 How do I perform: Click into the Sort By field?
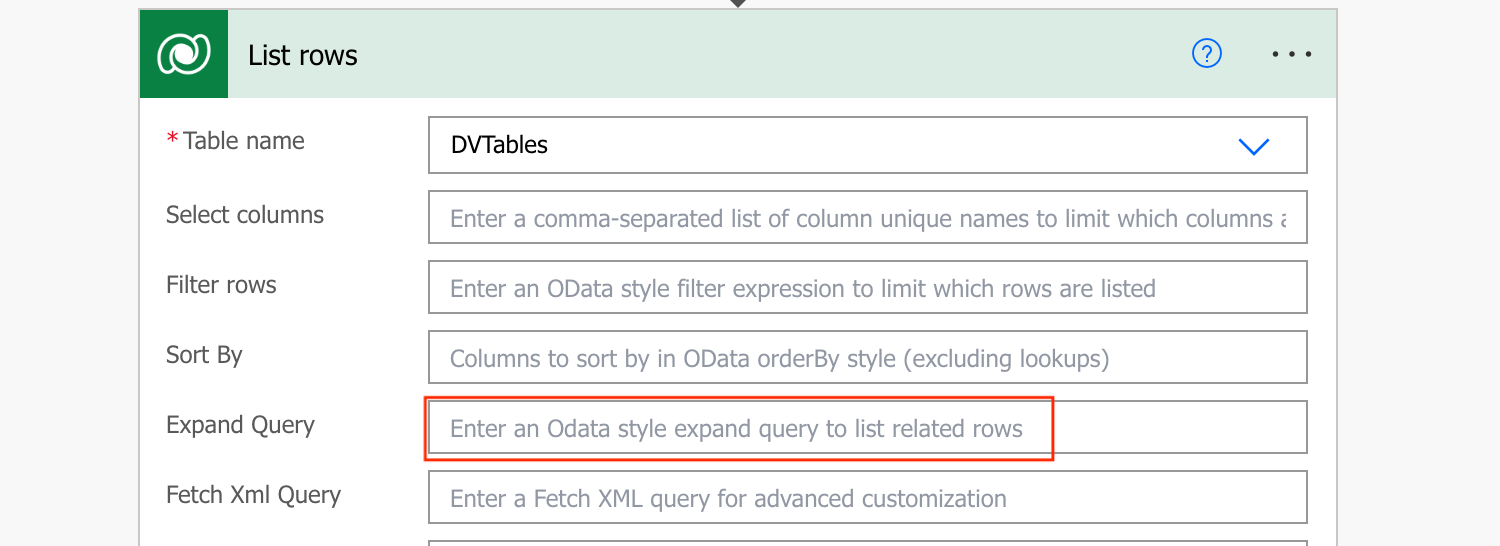pos(867,357)
